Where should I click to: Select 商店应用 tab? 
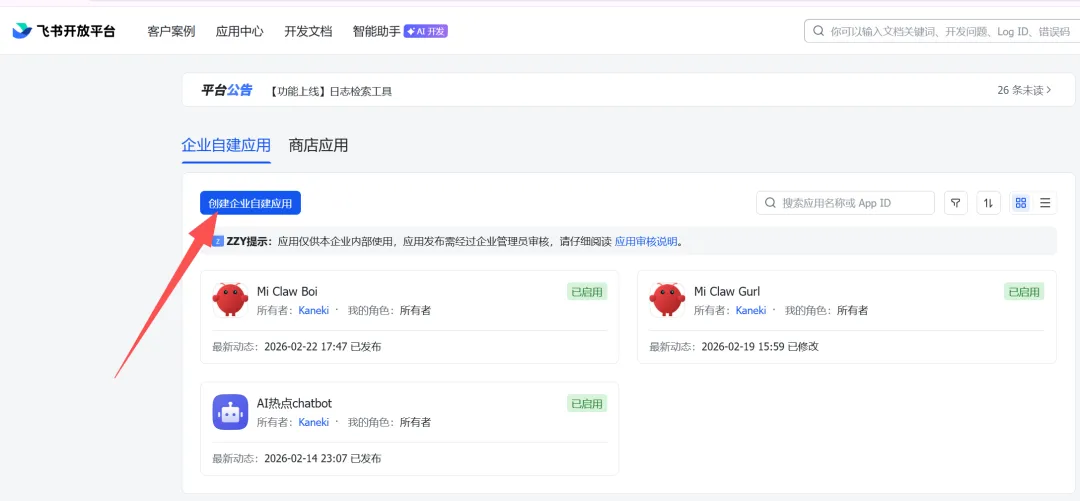coord(318,145)
